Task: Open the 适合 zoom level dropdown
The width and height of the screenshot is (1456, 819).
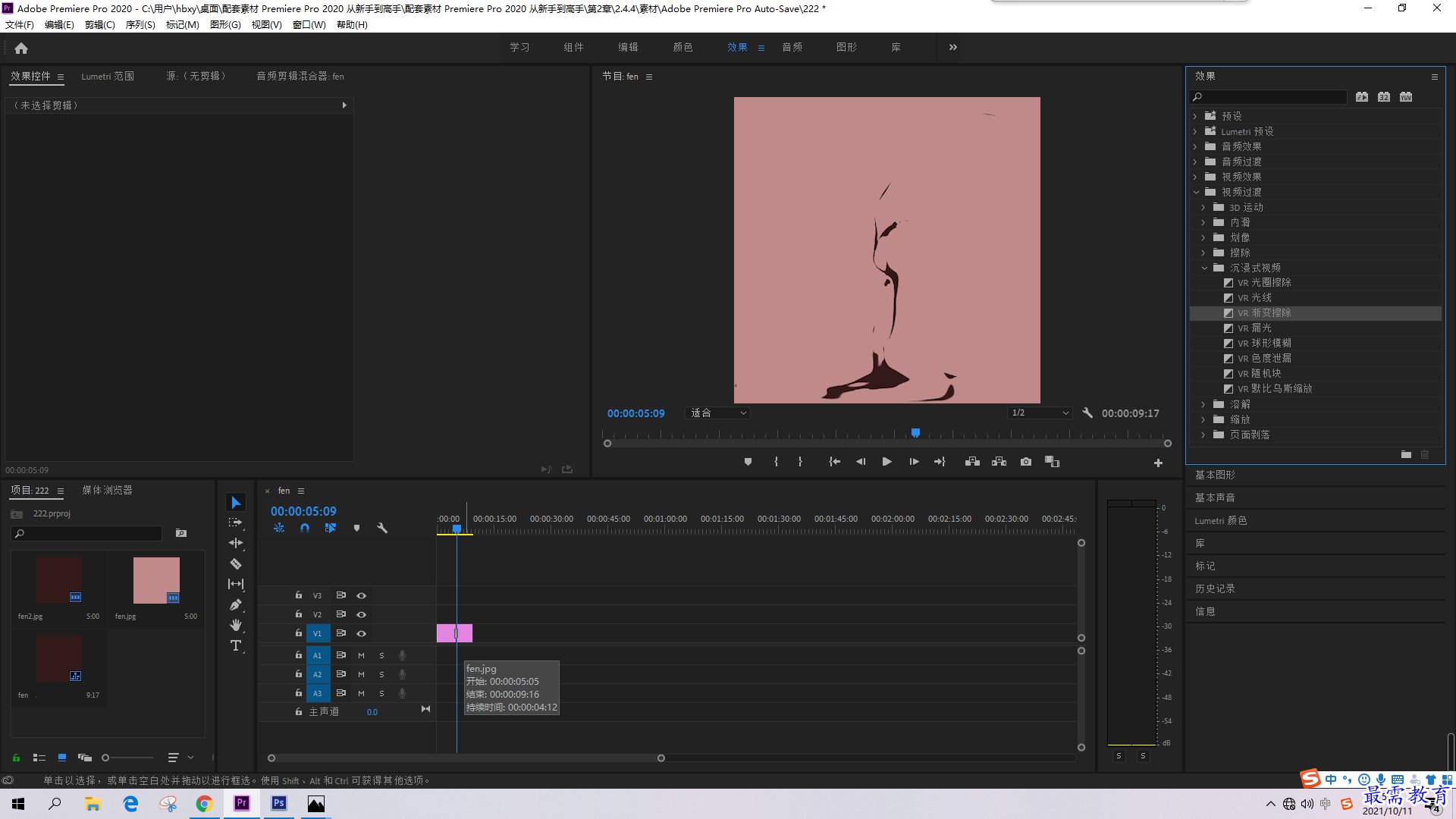Action: (x=717, y=413)
